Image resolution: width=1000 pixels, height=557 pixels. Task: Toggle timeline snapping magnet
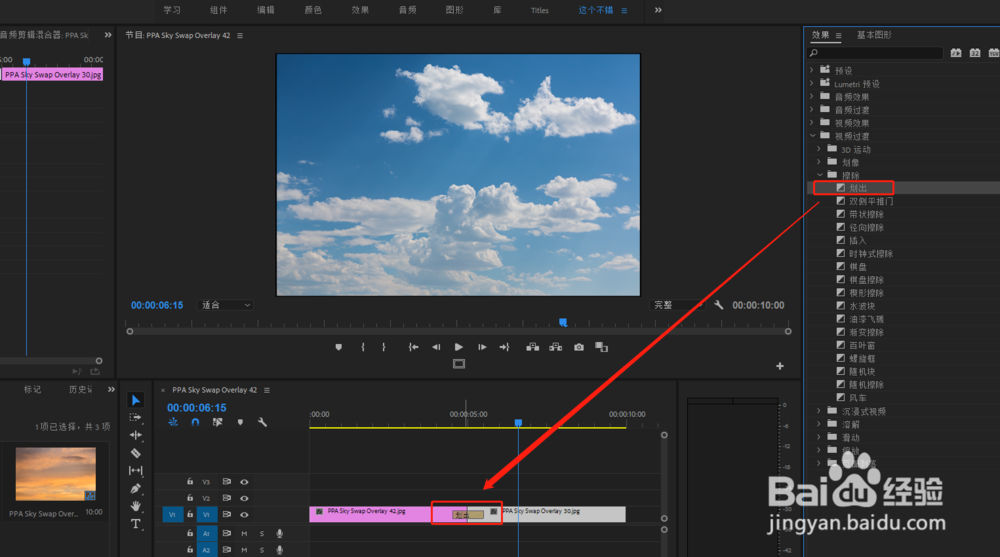click(195, 422)
